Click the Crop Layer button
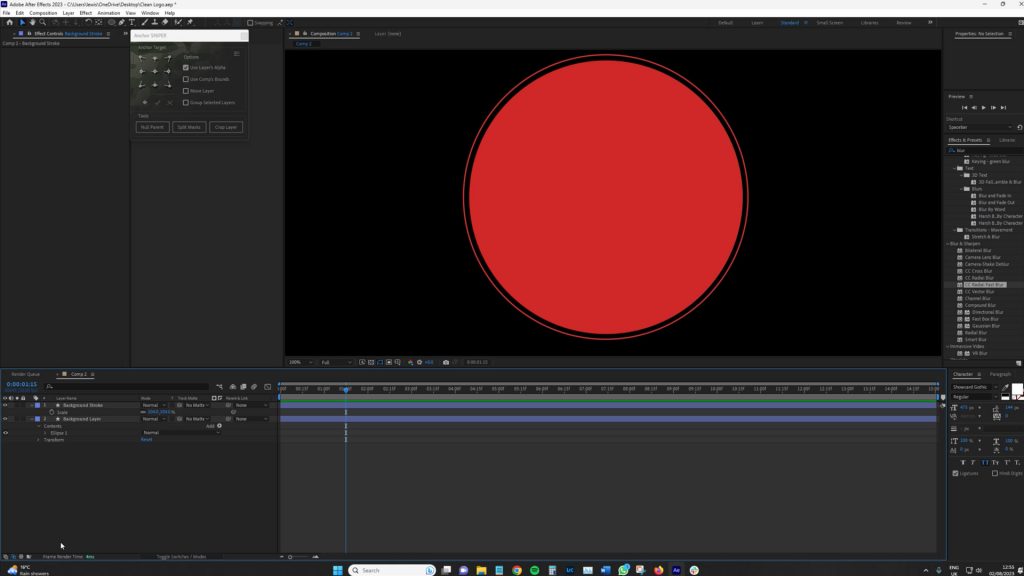The width and height of the screenshot is (1024, 576). (x=226, y=127)
